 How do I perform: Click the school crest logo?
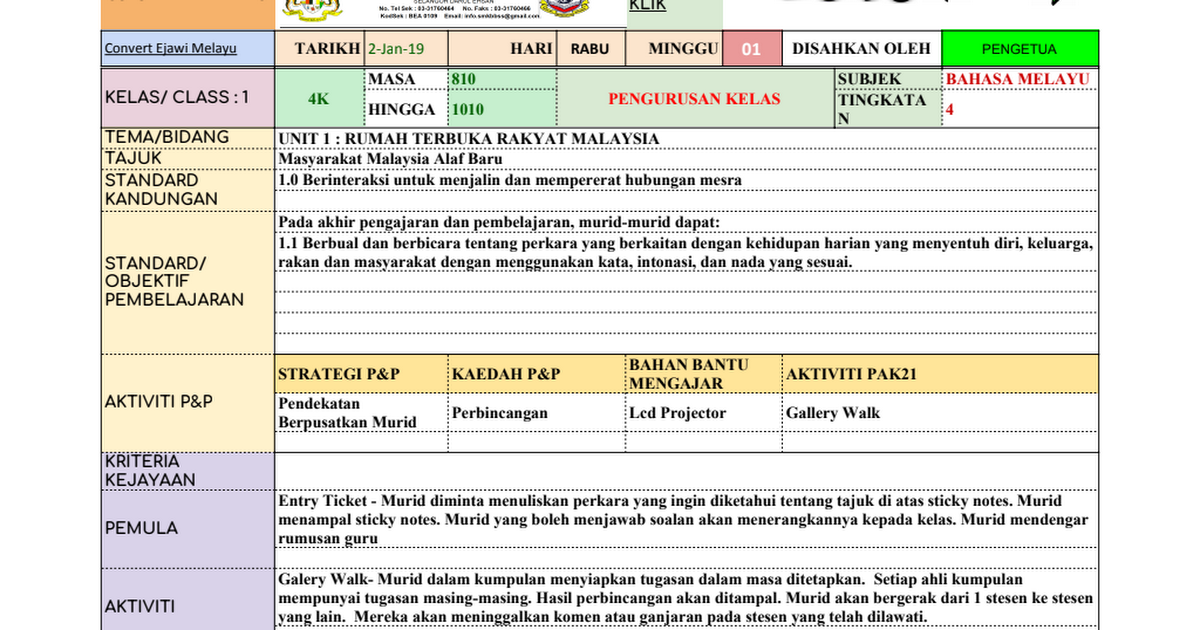pos(564,8)
